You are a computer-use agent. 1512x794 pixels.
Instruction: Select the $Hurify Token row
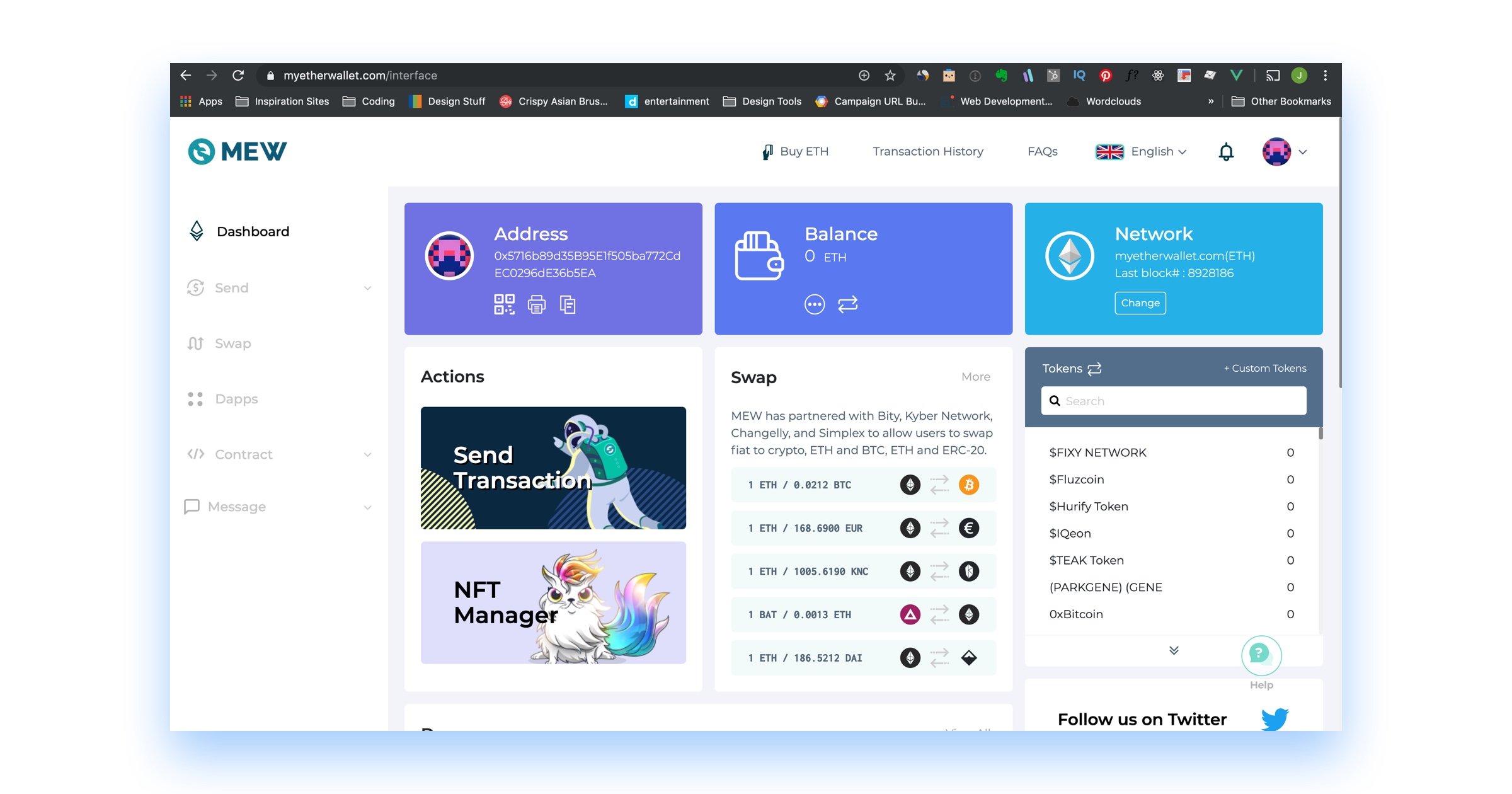(x=1172, y=507)
